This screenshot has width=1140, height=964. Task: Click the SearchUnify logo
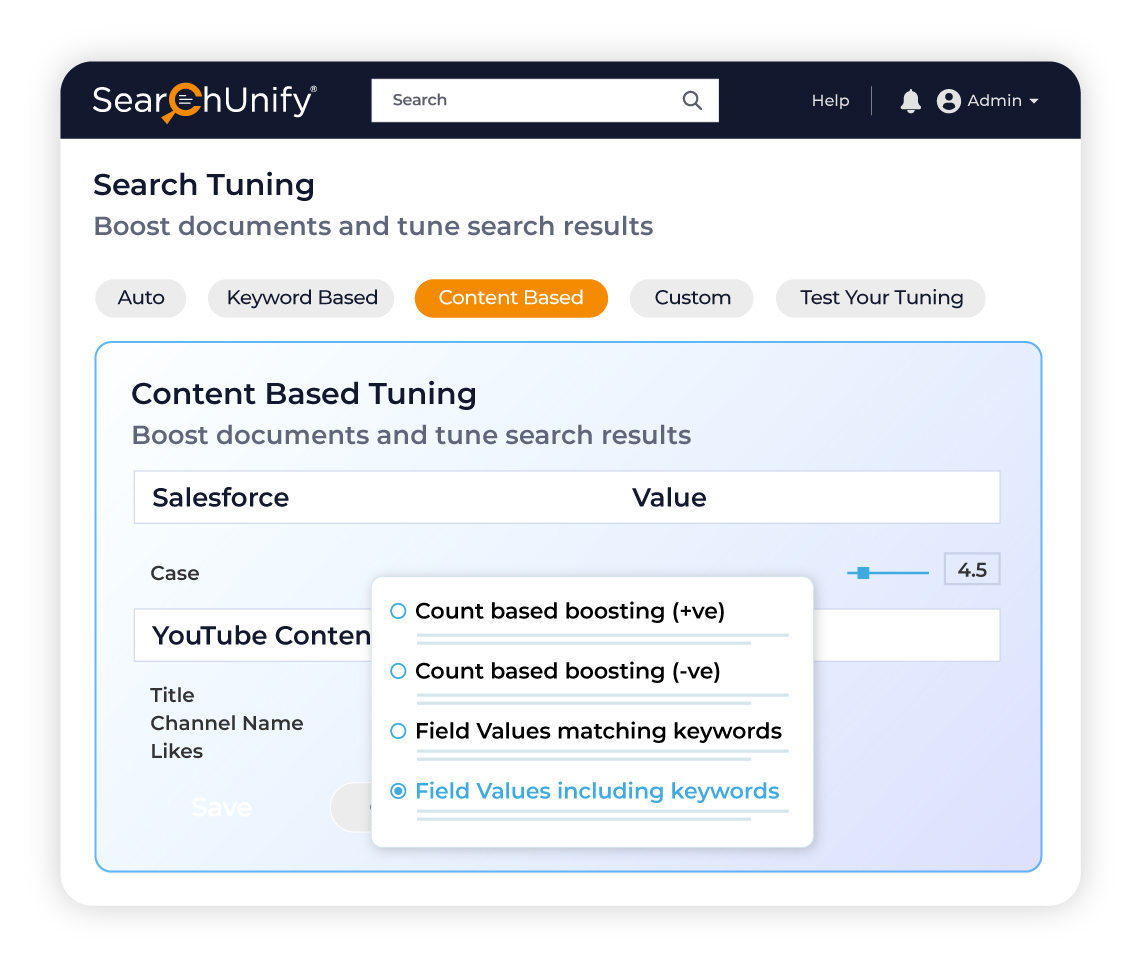(204, 101)
